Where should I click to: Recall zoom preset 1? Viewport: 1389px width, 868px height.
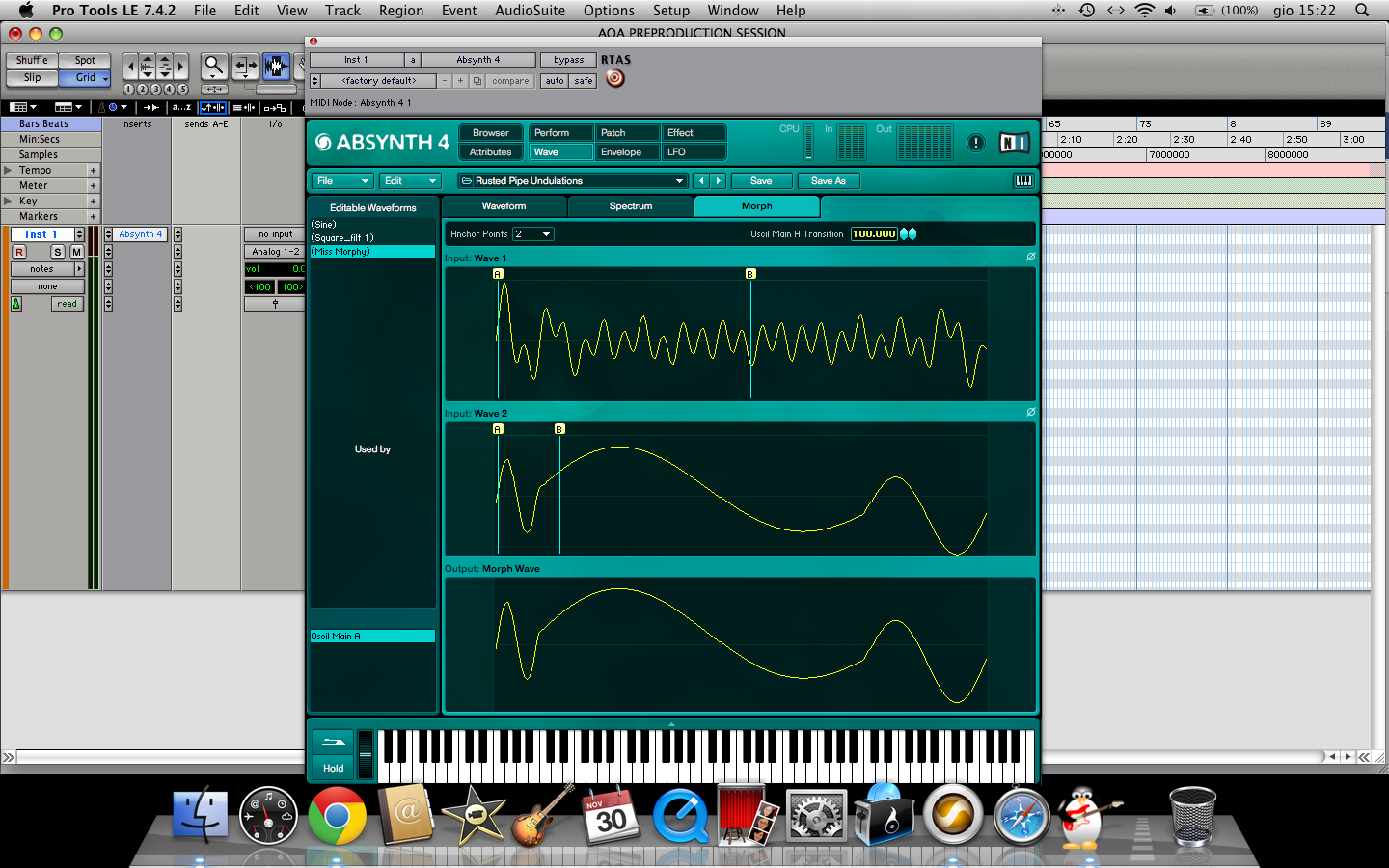pyautogui.click(x=129, y=89)
